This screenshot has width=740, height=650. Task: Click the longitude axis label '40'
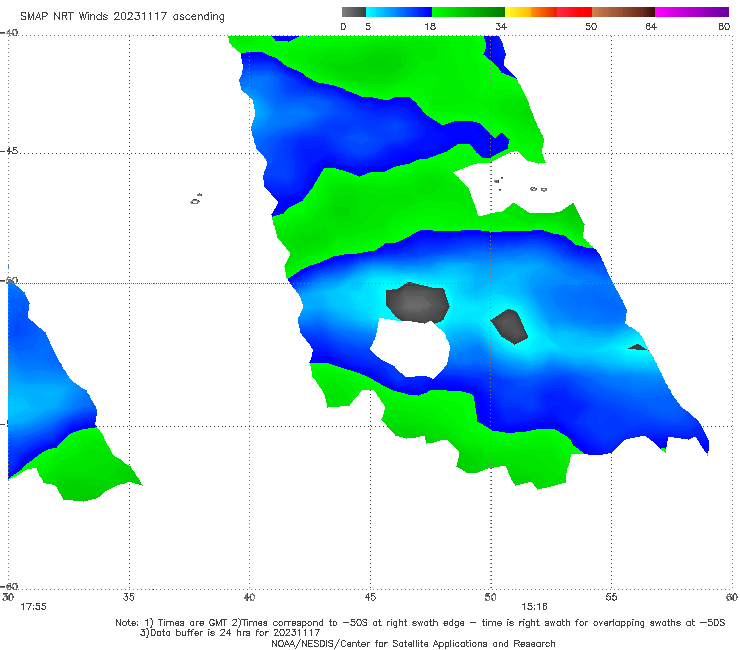pyautogui.click(x=250, y=597)
